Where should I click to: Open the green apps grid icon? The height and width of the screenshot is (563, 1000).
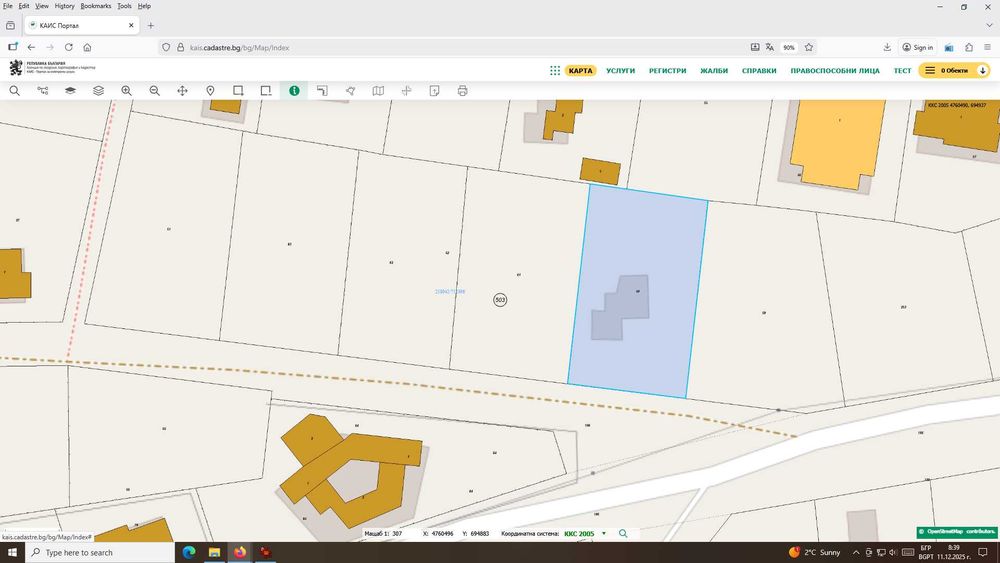click(x=555, y=71)
